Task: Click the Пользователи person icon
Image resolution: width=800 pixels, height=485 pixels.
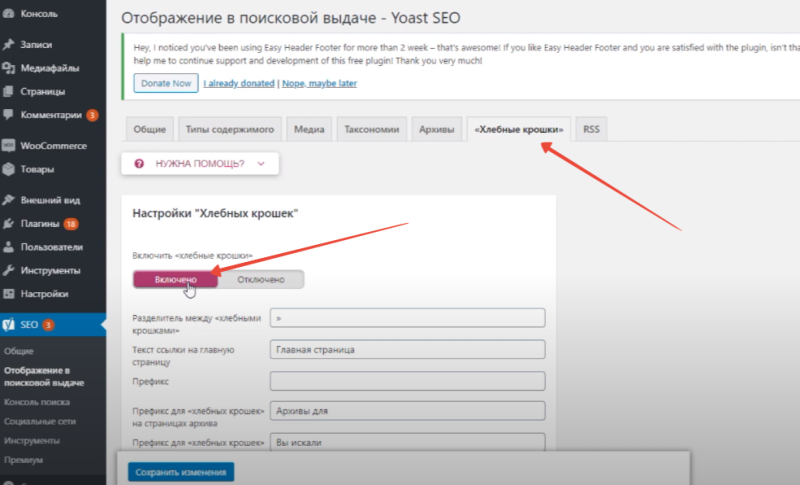Action: pos(8,247)
